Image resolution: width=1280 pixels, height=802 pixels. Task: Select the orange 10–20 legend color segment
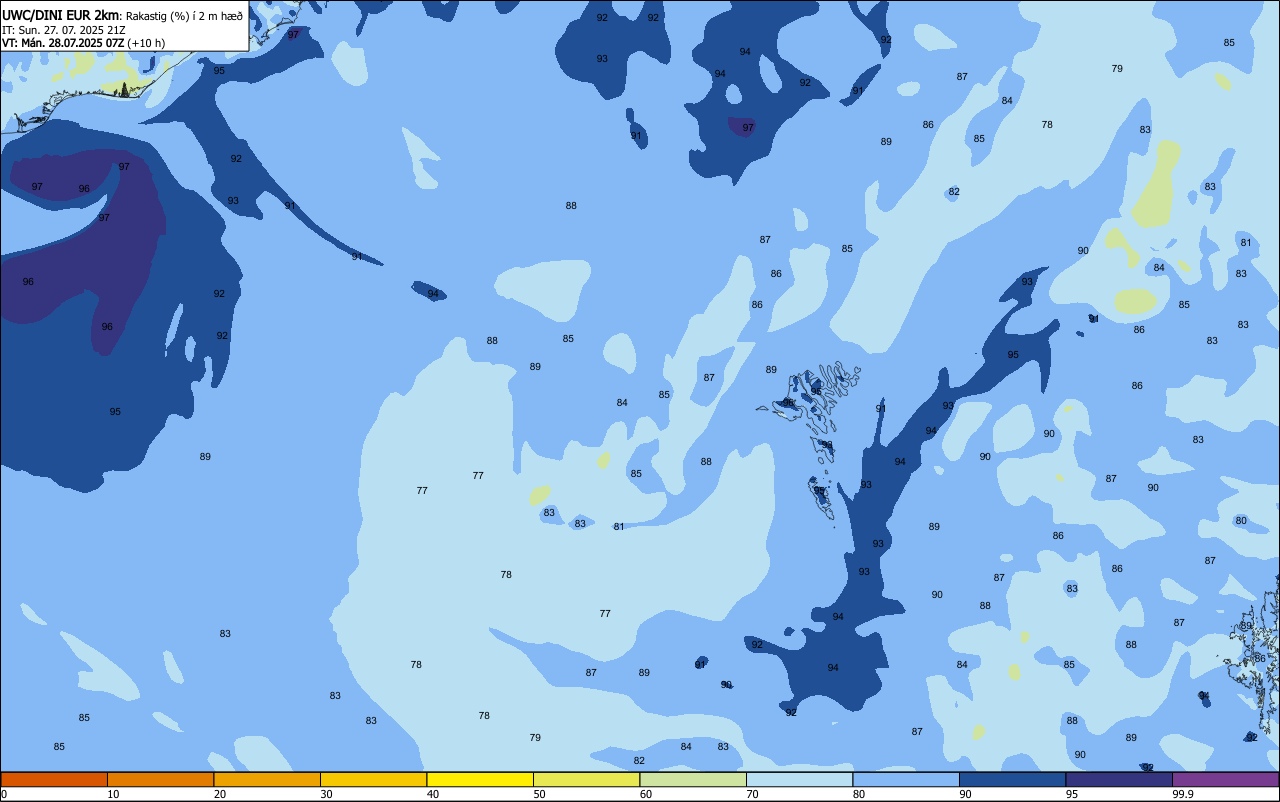[160, 779]
